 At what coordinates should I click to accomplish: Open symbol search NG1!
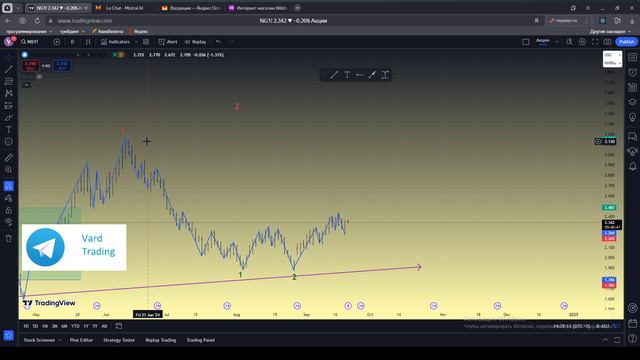[30, 42]
